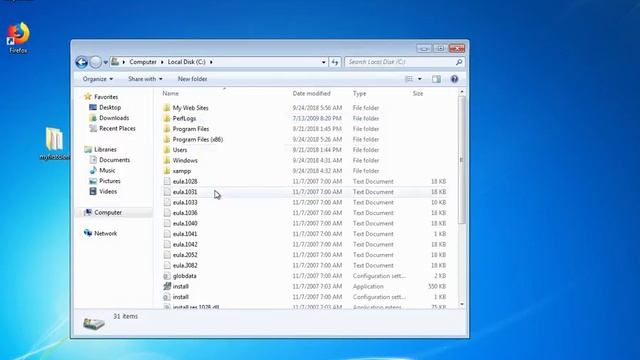Open Firefox desktop shortcut
This screenshot has height=360, width=640.
(18, 38)
